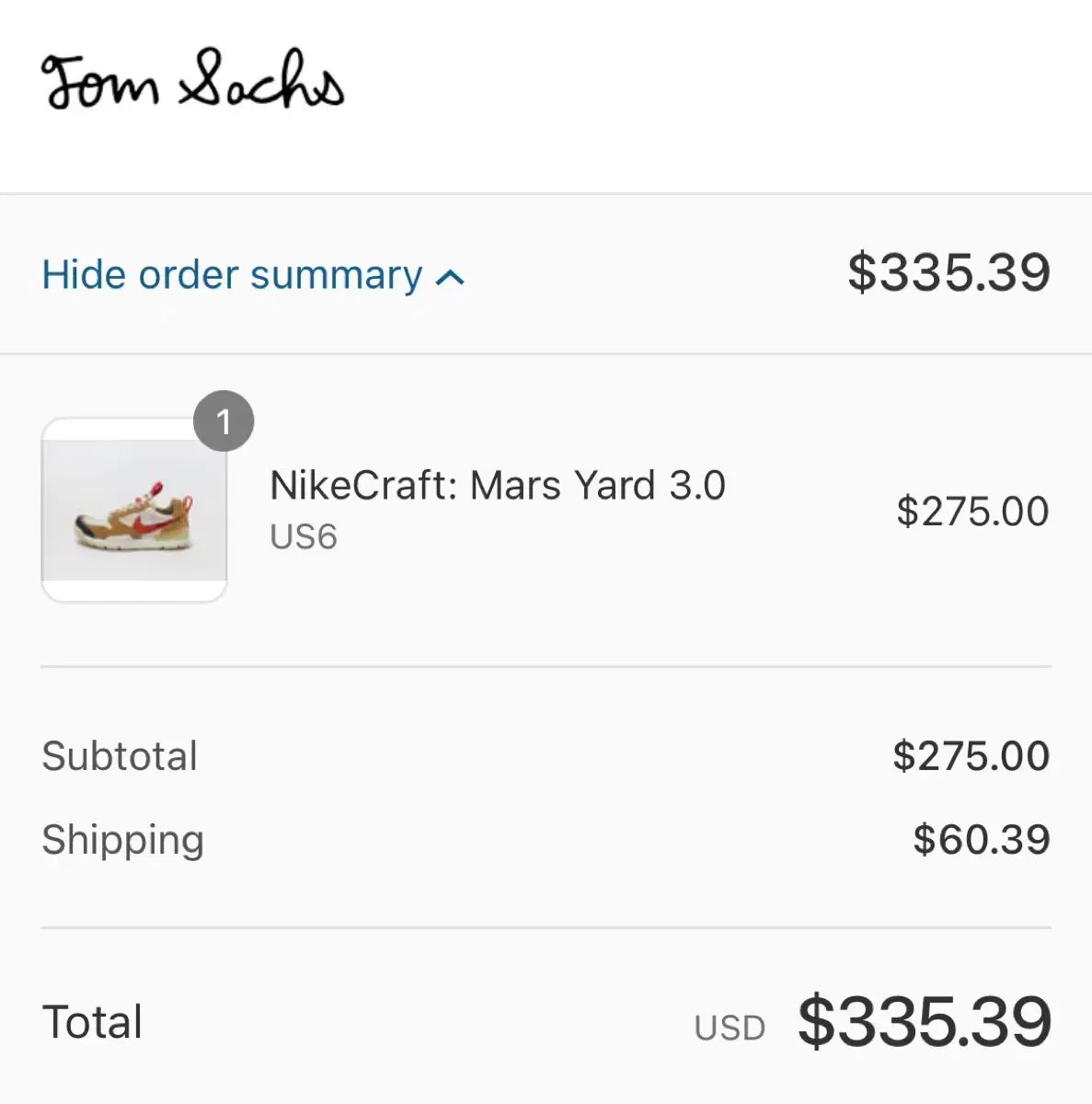The image size is (1092, 1104).
Task: Click the item price $275.00 beside the product
Action: coord(972,512)
